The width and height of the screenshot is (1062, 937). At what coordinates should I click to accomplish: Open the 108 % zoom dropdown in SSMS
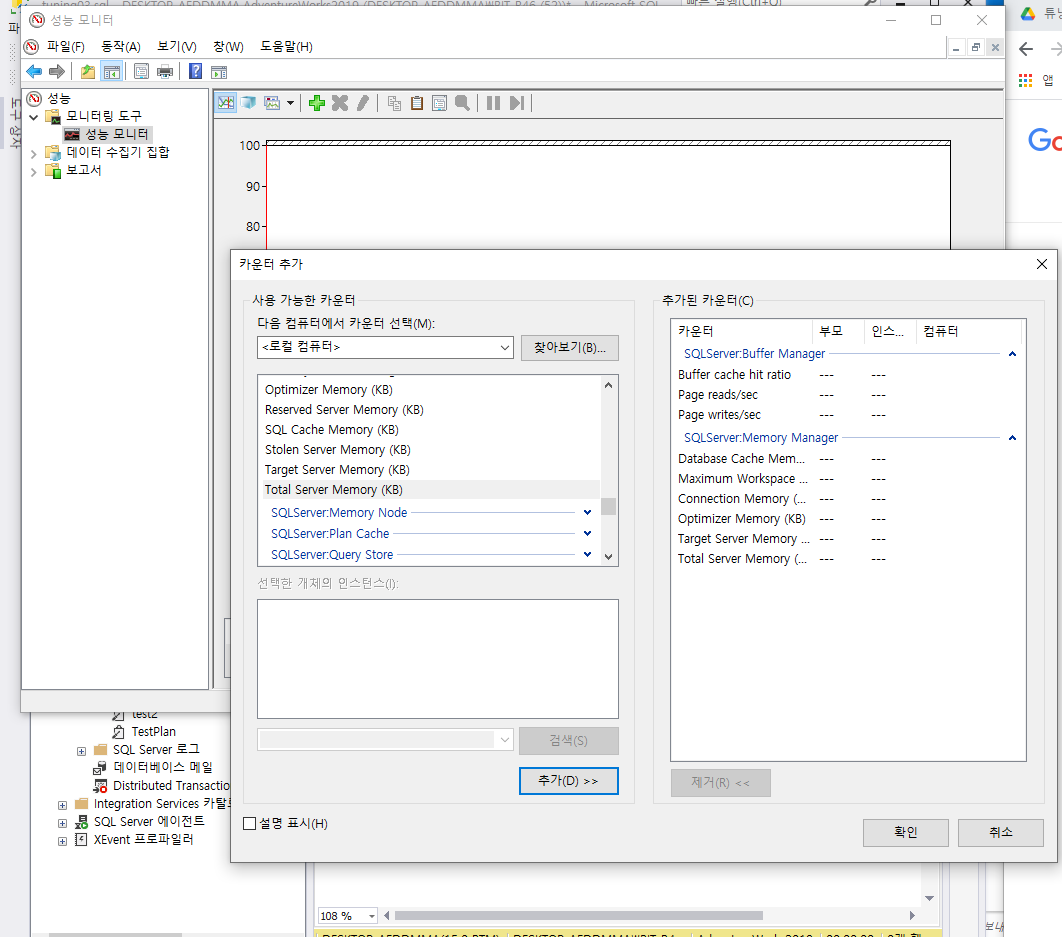click(x=372, y=916)
